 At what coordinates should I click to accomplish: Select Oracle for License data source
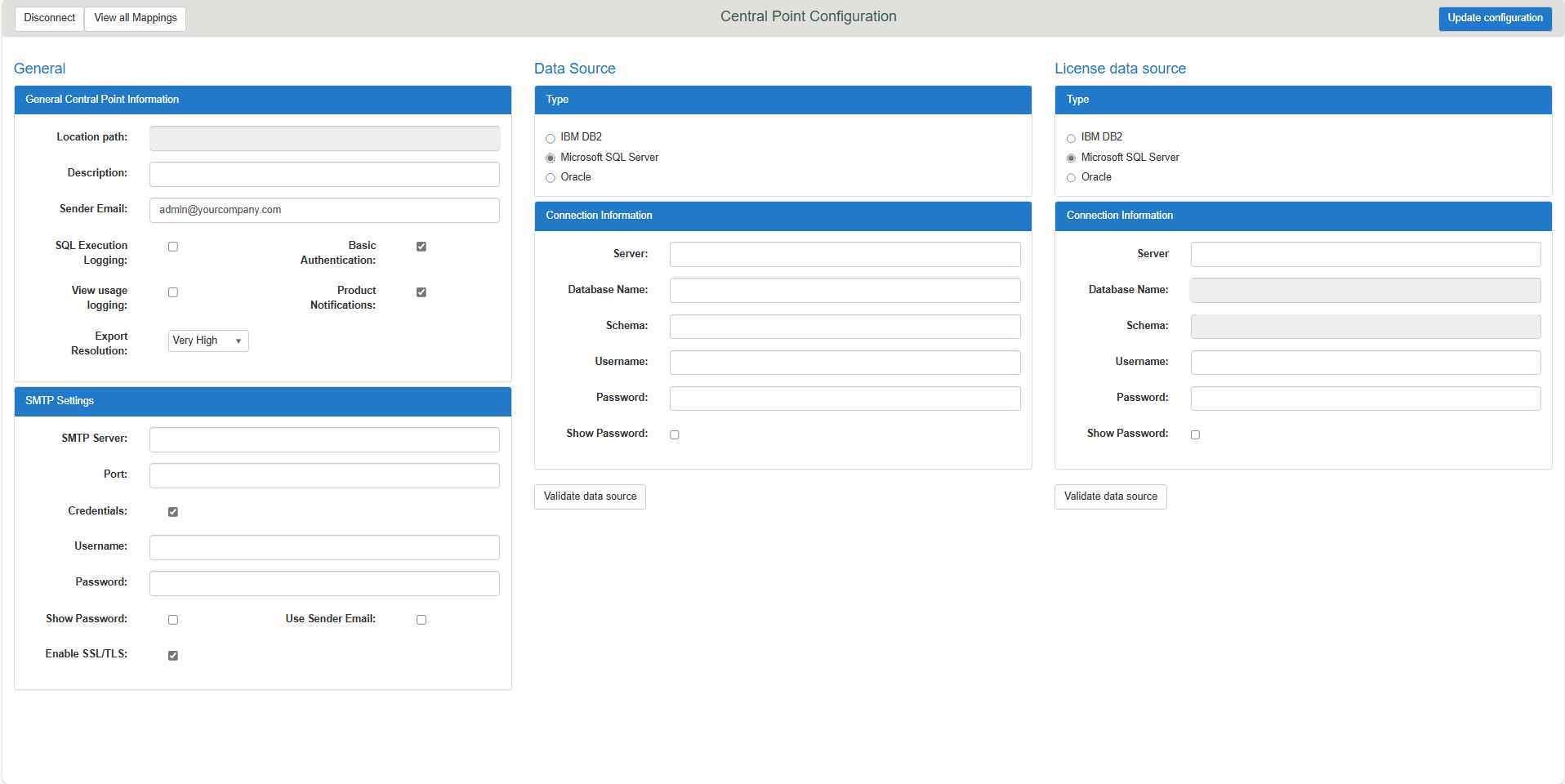coord(1071,178)
